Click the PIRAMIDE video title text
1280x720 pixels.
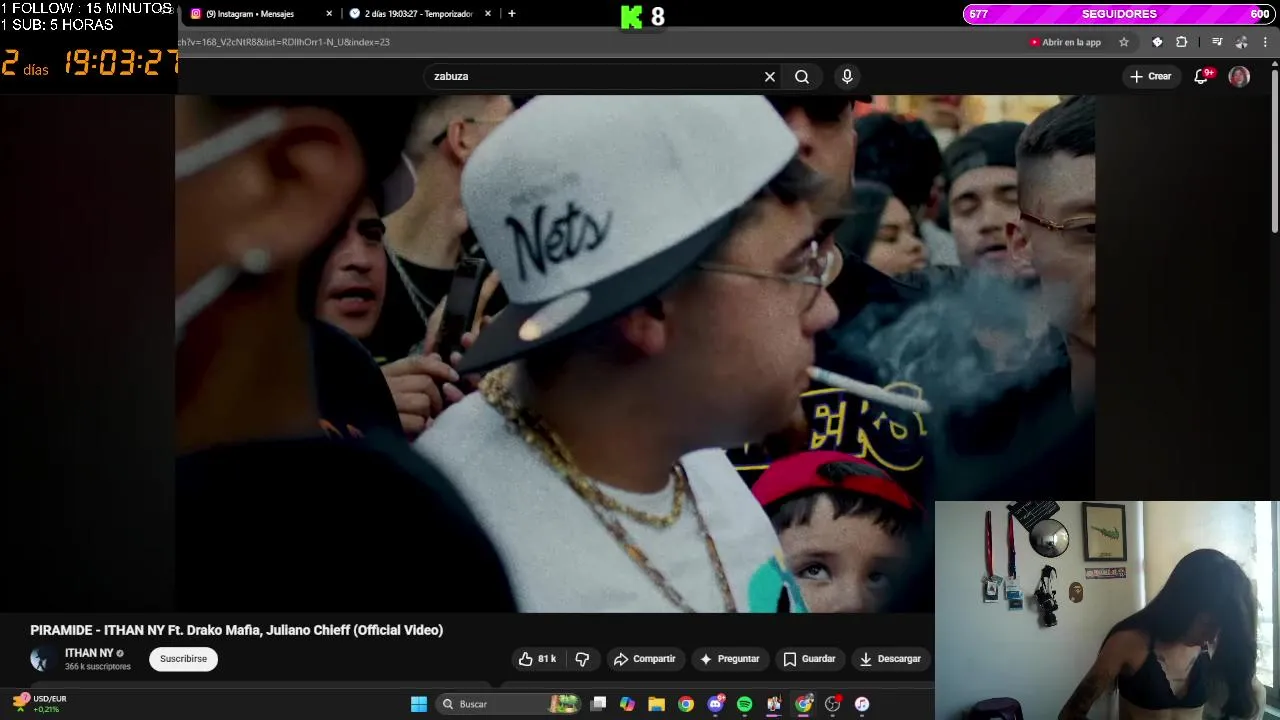pyautogui.click(x=236, y=630)
